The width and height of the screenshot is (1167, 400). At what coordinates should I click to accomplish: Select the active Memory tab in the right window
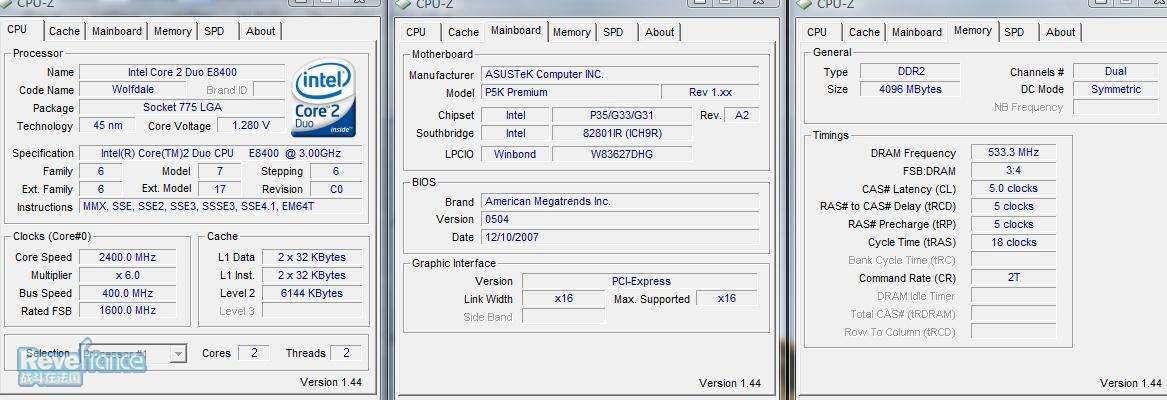973,31
